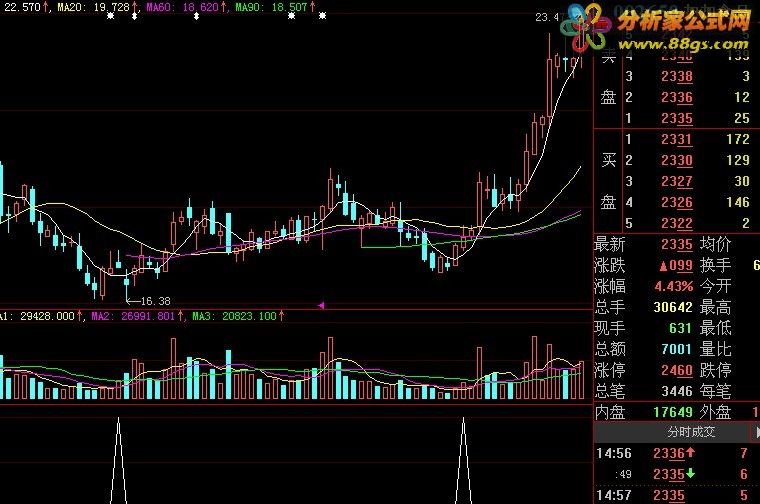This screenshot has width=760, height=504.
Task: Click the 跌停 label
Action: click(715, 370)
